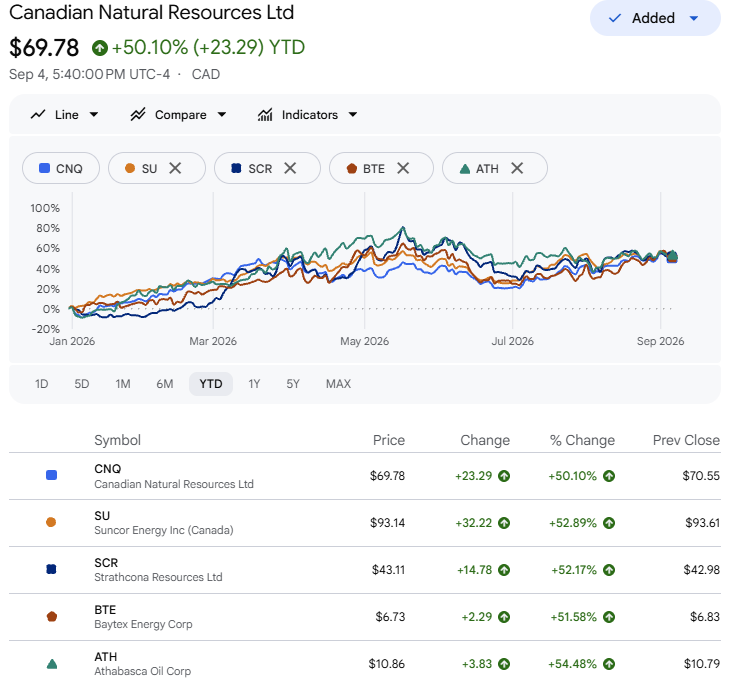Click the brown BTE pentagon in table
The image size is (736, 698).
point(52,616)
